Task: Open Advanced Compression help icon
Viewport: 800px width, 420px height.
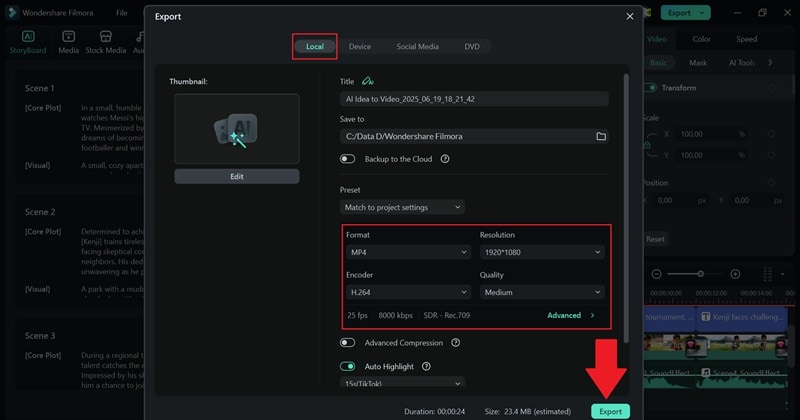Action: tap(456, 343)
